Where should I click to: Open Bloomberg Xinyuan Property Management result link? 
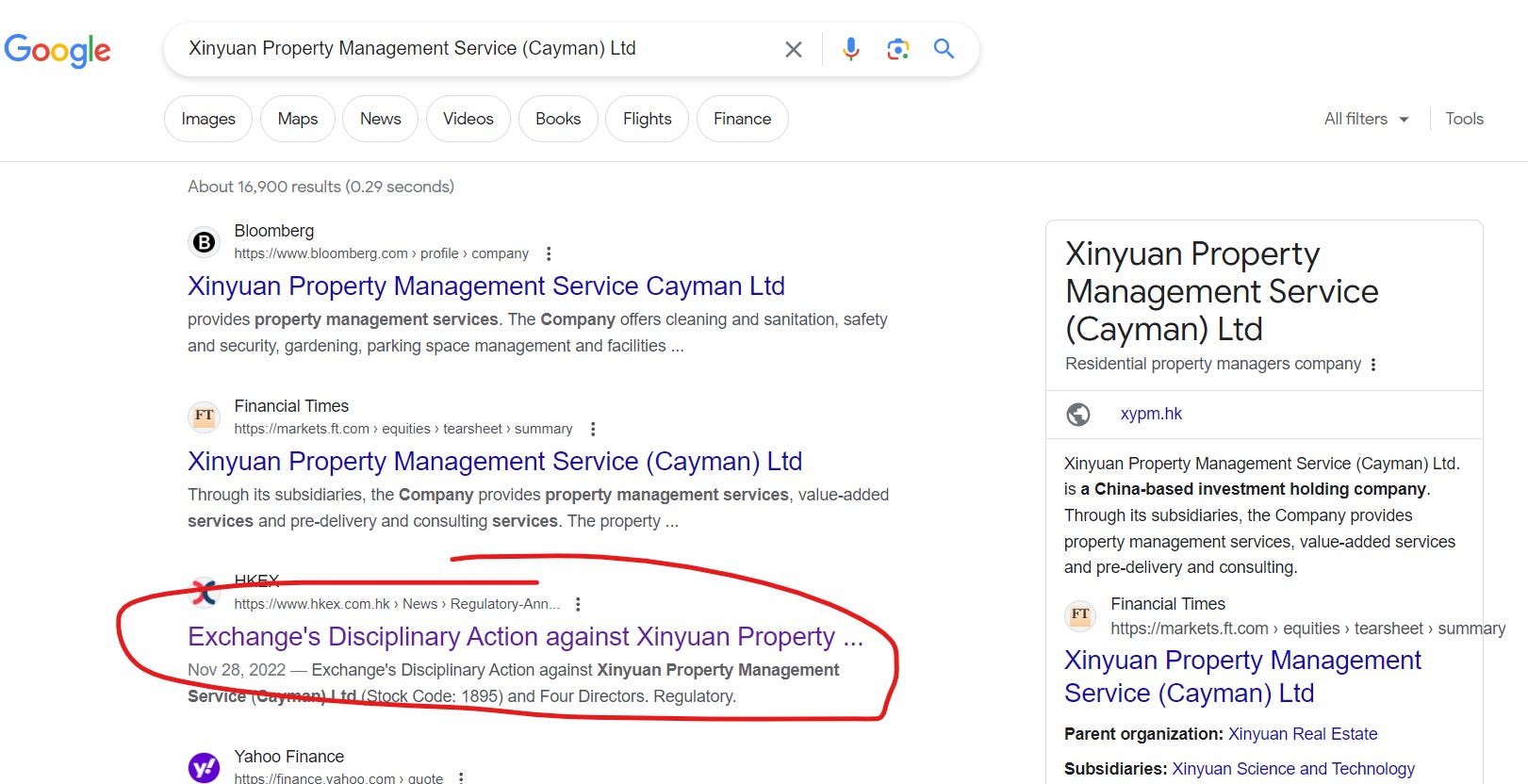point(486,286)
